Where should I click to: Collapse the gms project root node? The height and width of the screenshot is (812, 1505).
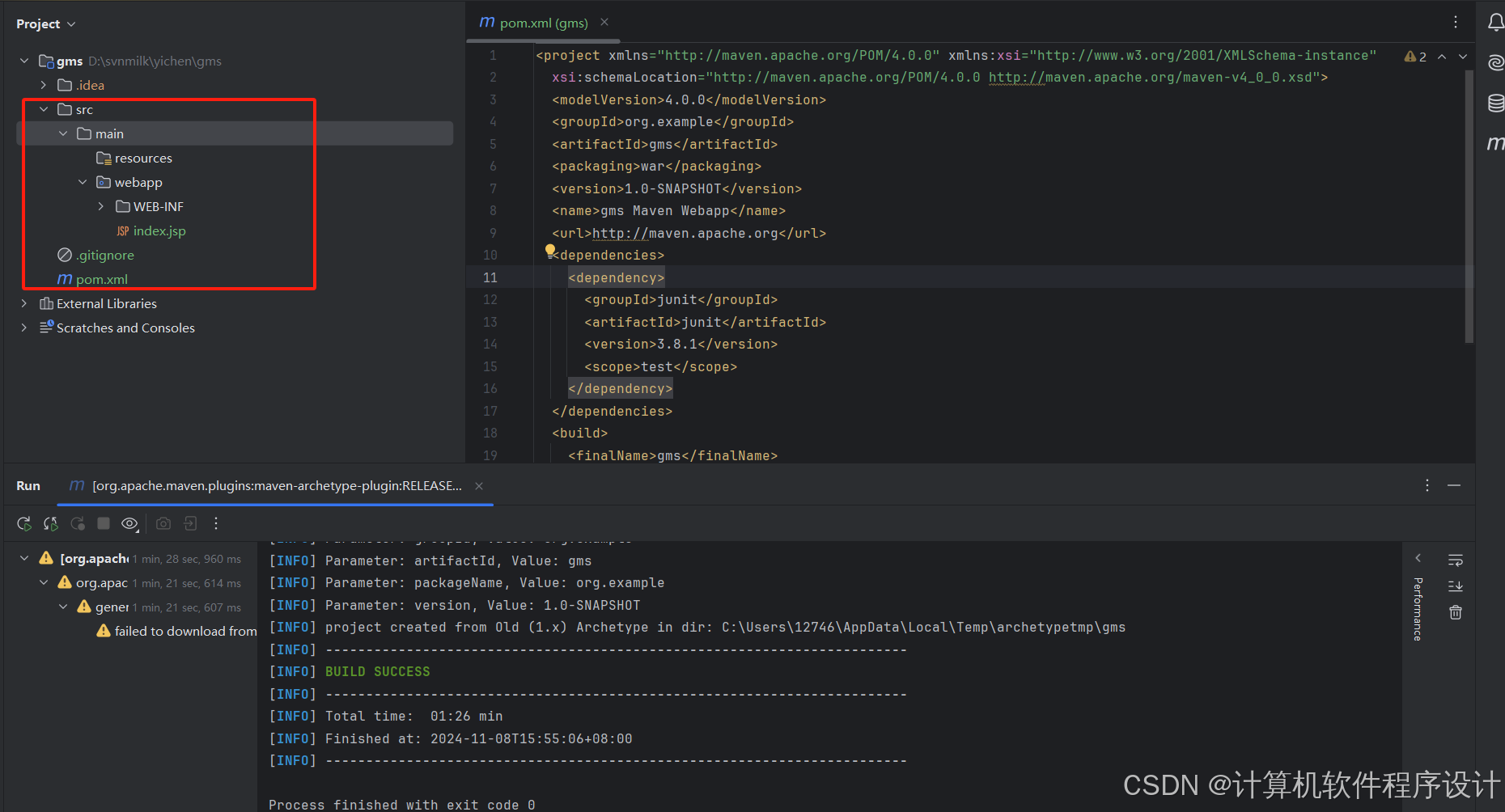[24, 61]
